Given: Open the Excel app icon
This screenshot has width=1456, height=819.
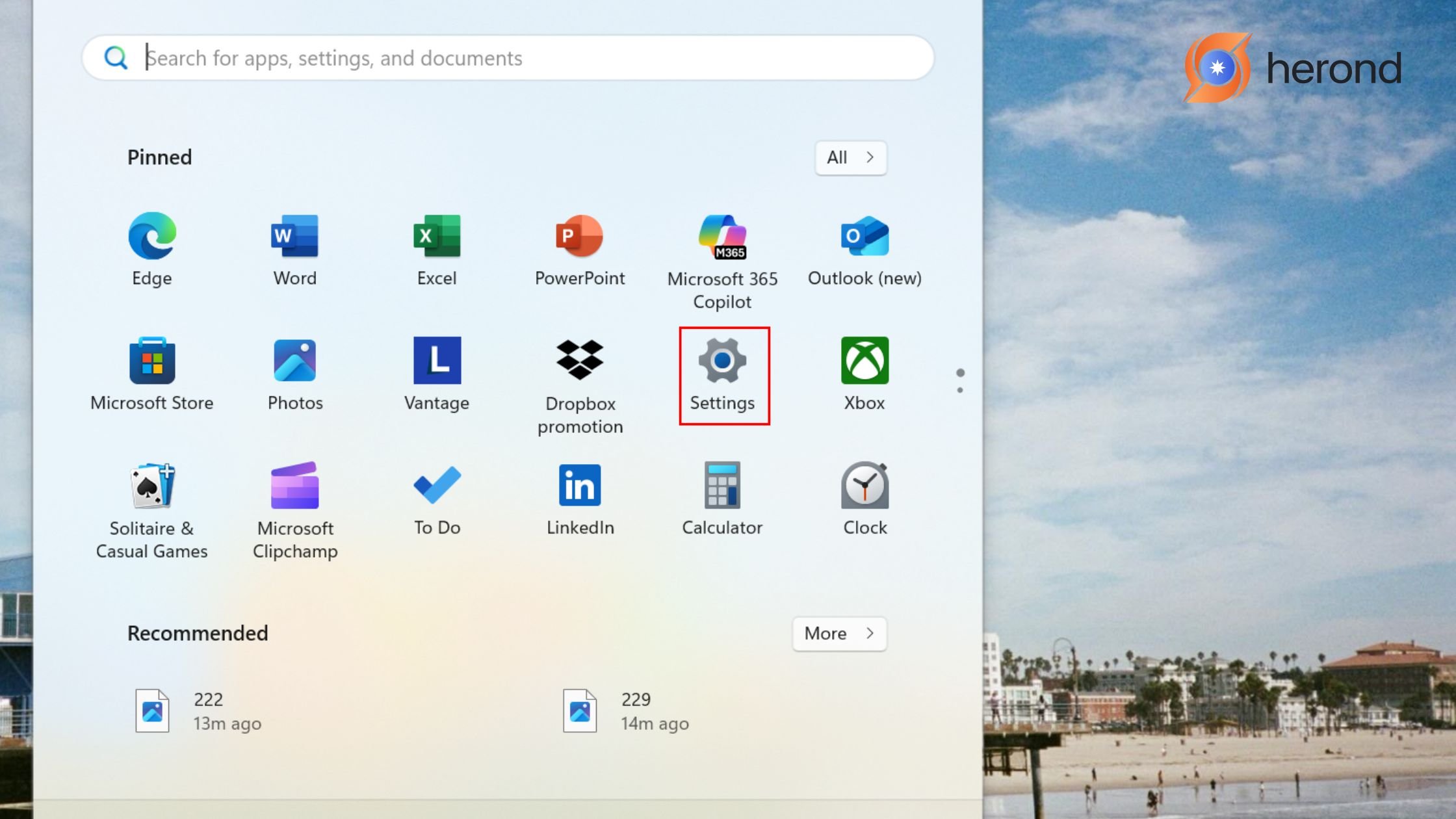Looking at the screenshot, I should (437, 236).
